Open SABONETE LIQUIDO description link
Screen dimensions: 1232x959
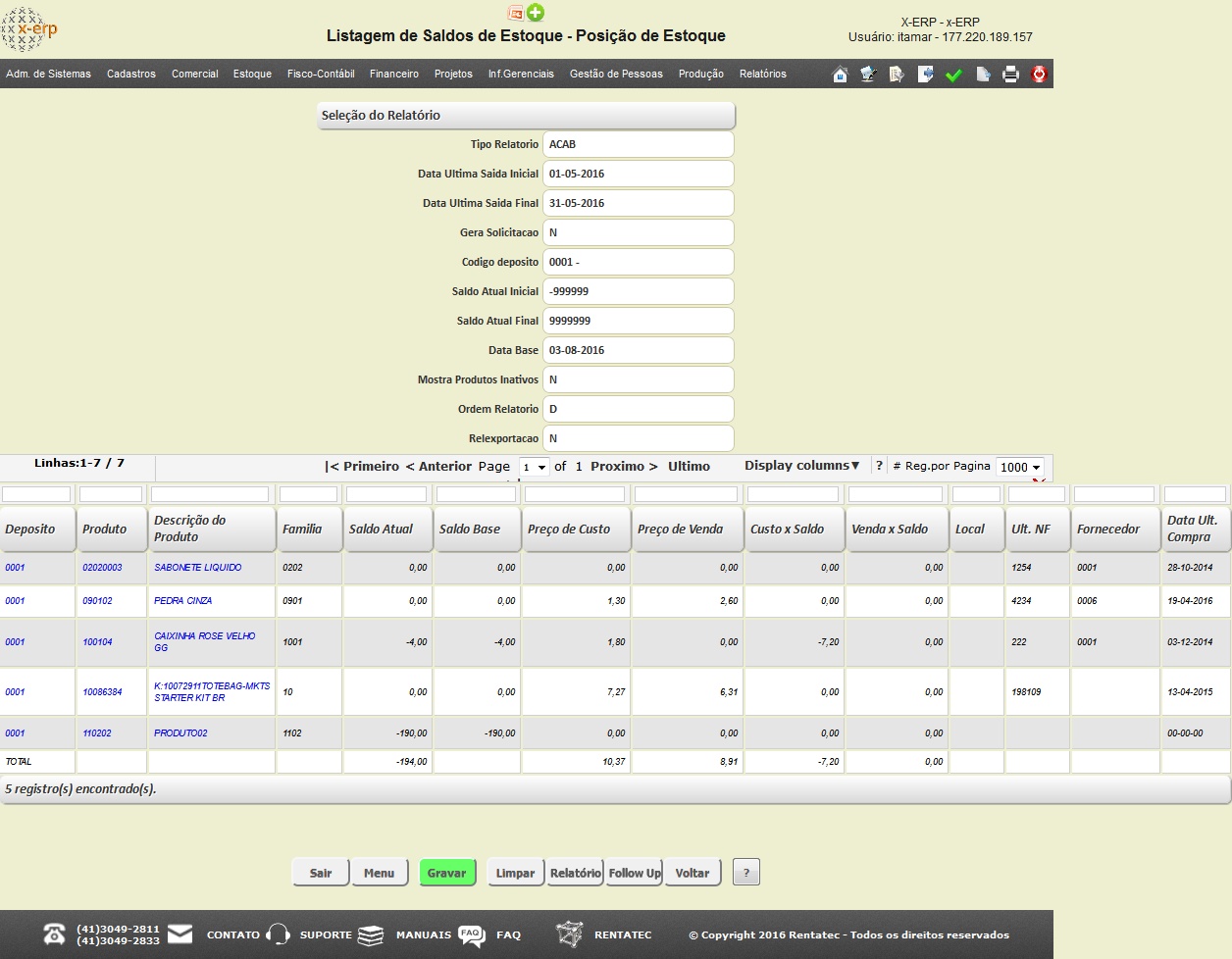(197, 568)
